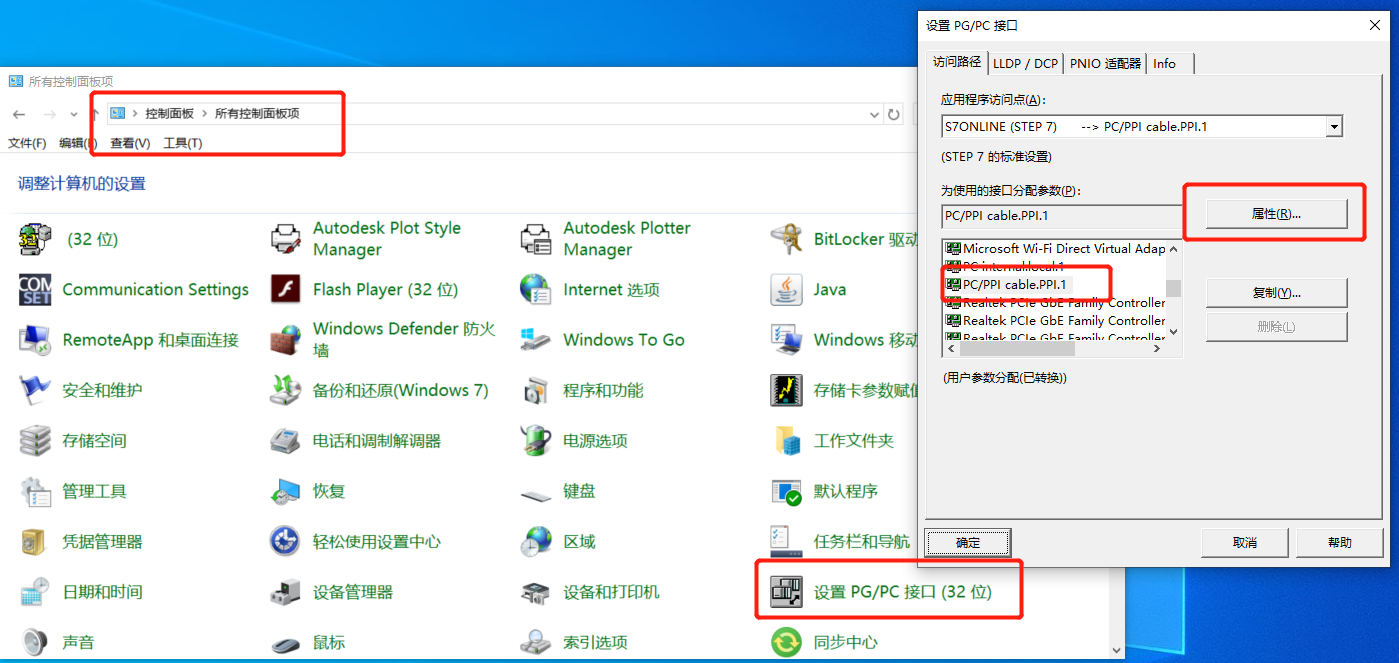Open the Java coffee cup icon

(x=786, y=290)
